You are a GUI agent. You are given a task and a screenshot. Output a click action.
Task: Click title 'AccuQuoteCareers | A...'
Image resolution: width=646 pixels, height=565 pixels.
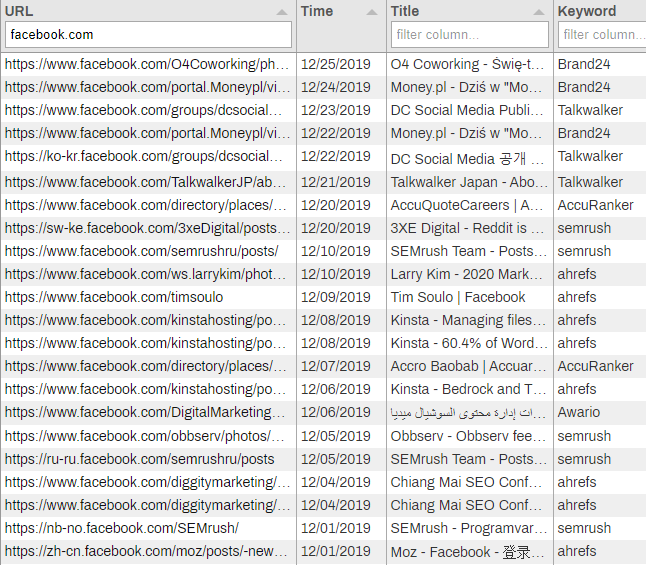[466, 205]
